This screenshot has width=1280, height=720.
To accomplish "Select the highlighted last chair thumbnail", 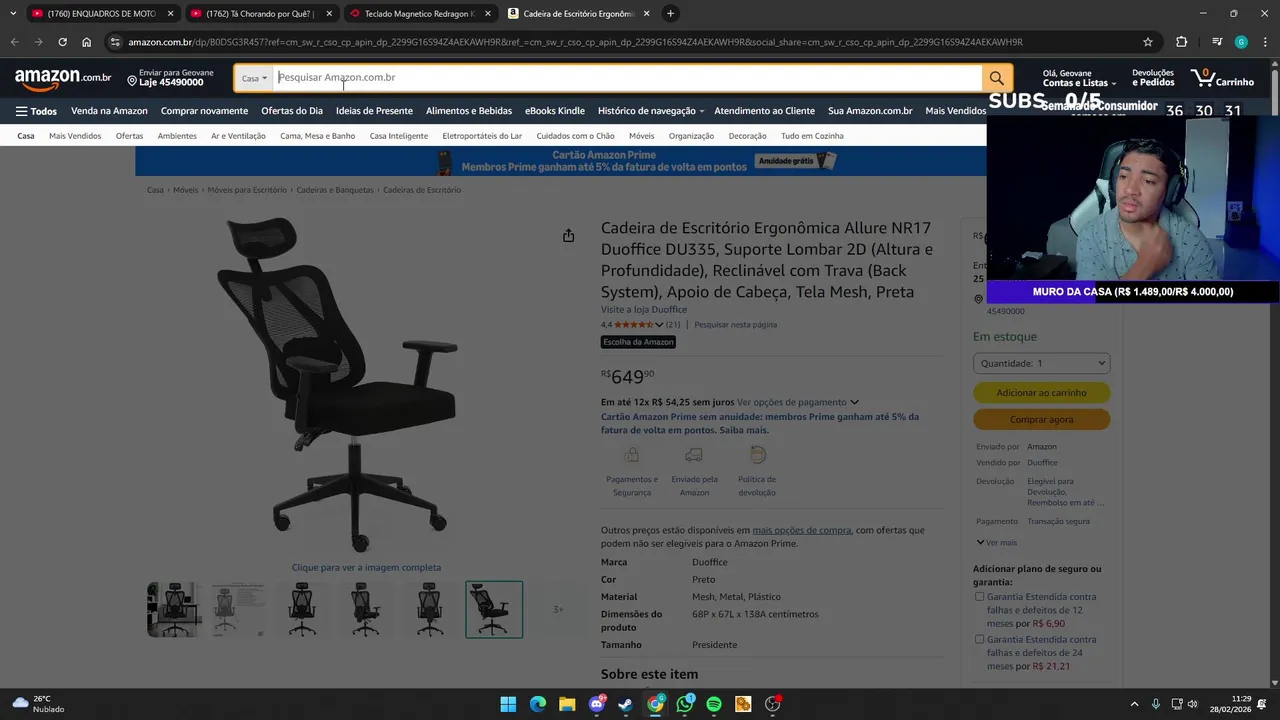I will tap(494, 609).
